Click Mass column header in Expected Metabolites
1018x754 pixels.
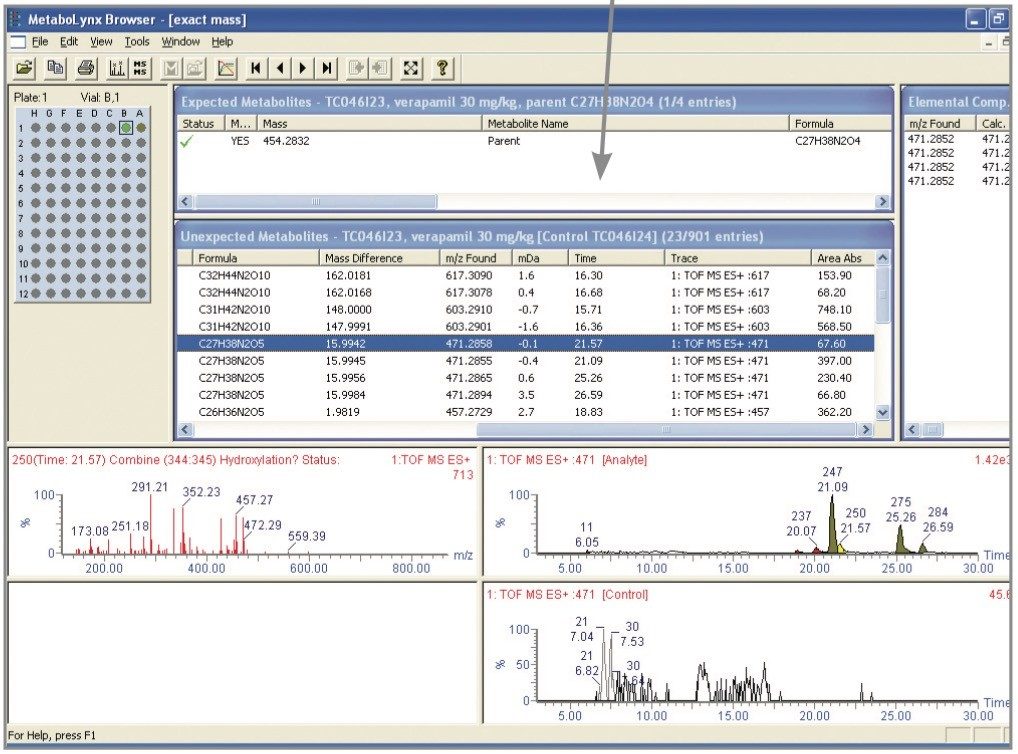(x=369, y=123)
